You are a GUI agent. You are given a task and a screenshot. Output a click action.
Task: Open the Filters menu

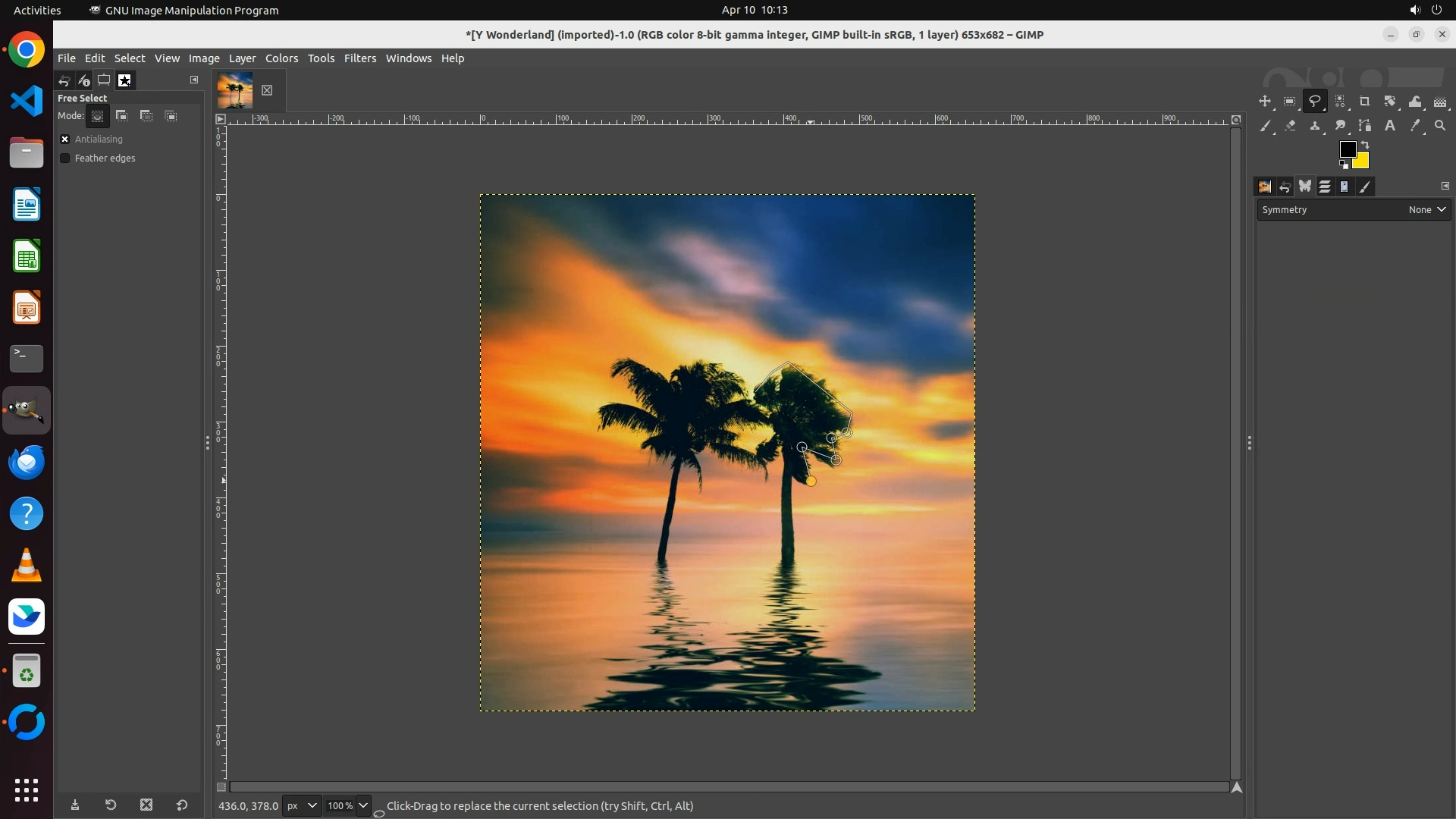(359, 58)
